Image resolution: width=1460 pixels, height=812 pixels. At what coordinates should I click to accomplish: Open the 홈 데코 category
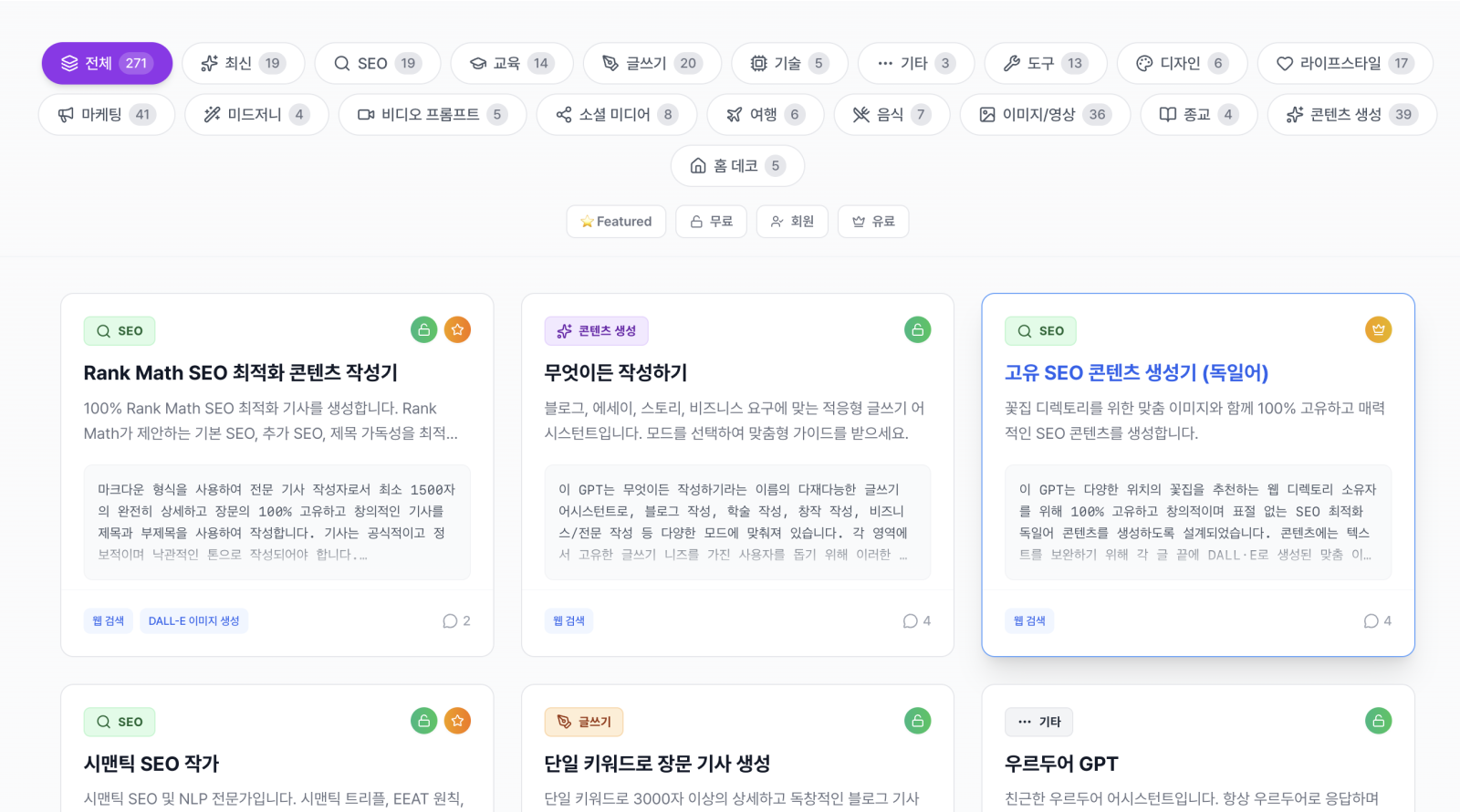click(x=736, y=166)
